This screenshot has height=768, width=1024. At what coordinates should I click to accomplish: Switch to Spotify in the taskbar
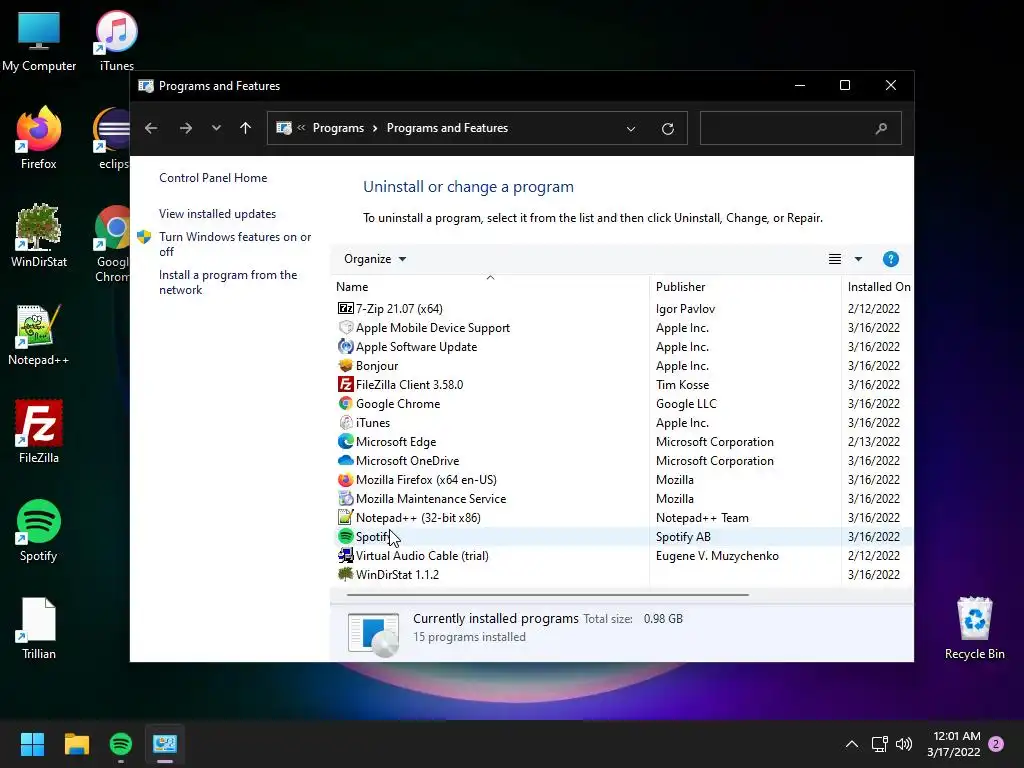(121, 744)
